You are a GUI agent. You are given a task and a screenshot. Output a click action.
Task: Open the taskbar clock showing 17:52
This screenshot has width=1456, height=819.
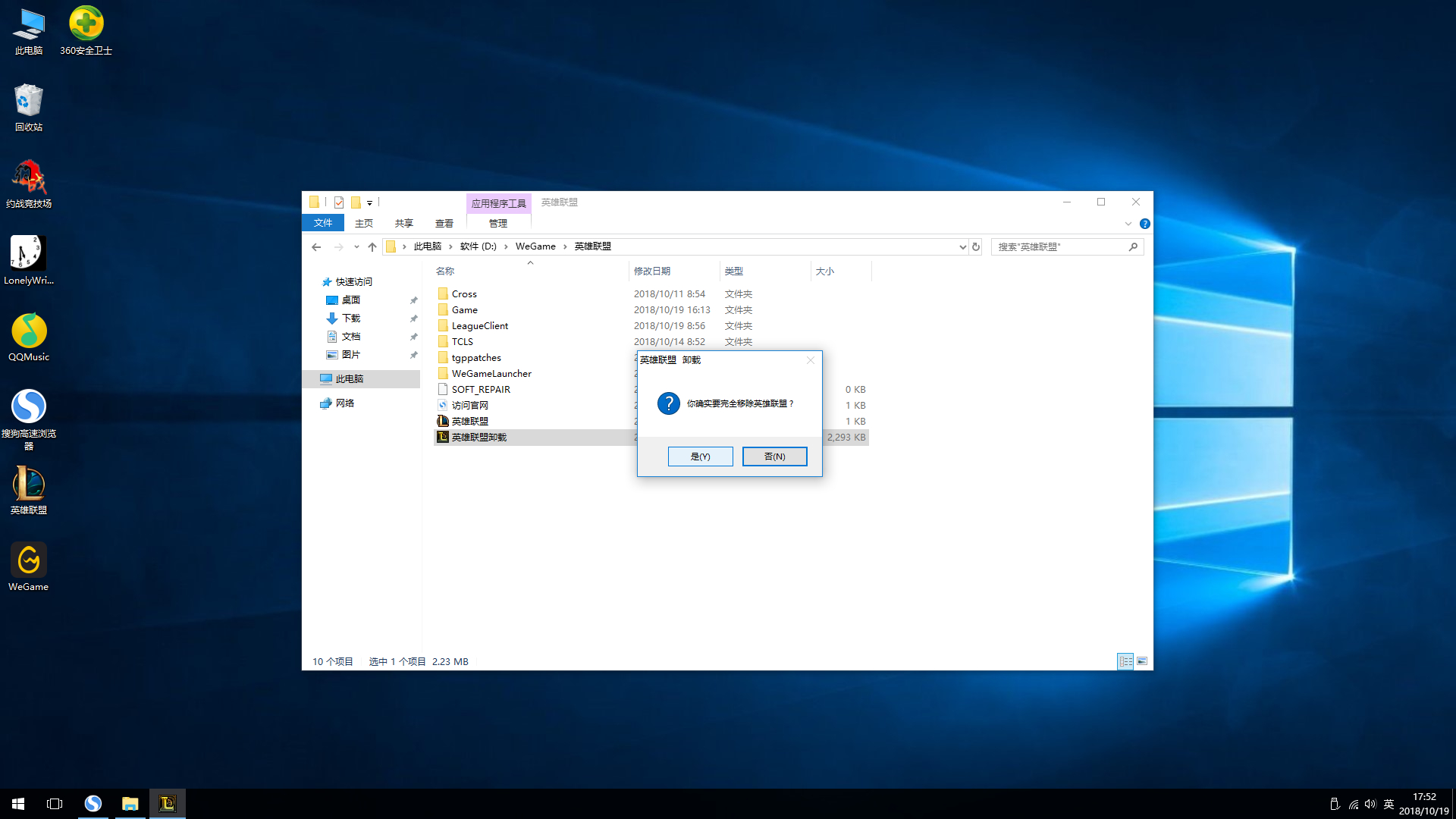1424,804
